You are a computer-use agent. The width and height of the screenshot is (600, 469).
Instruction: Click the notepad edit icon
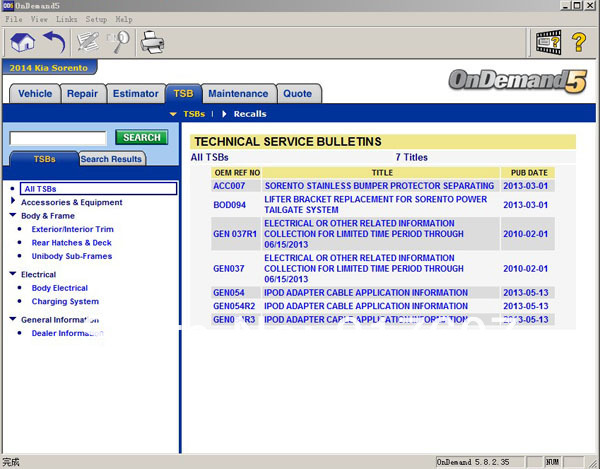pos(88,41)
